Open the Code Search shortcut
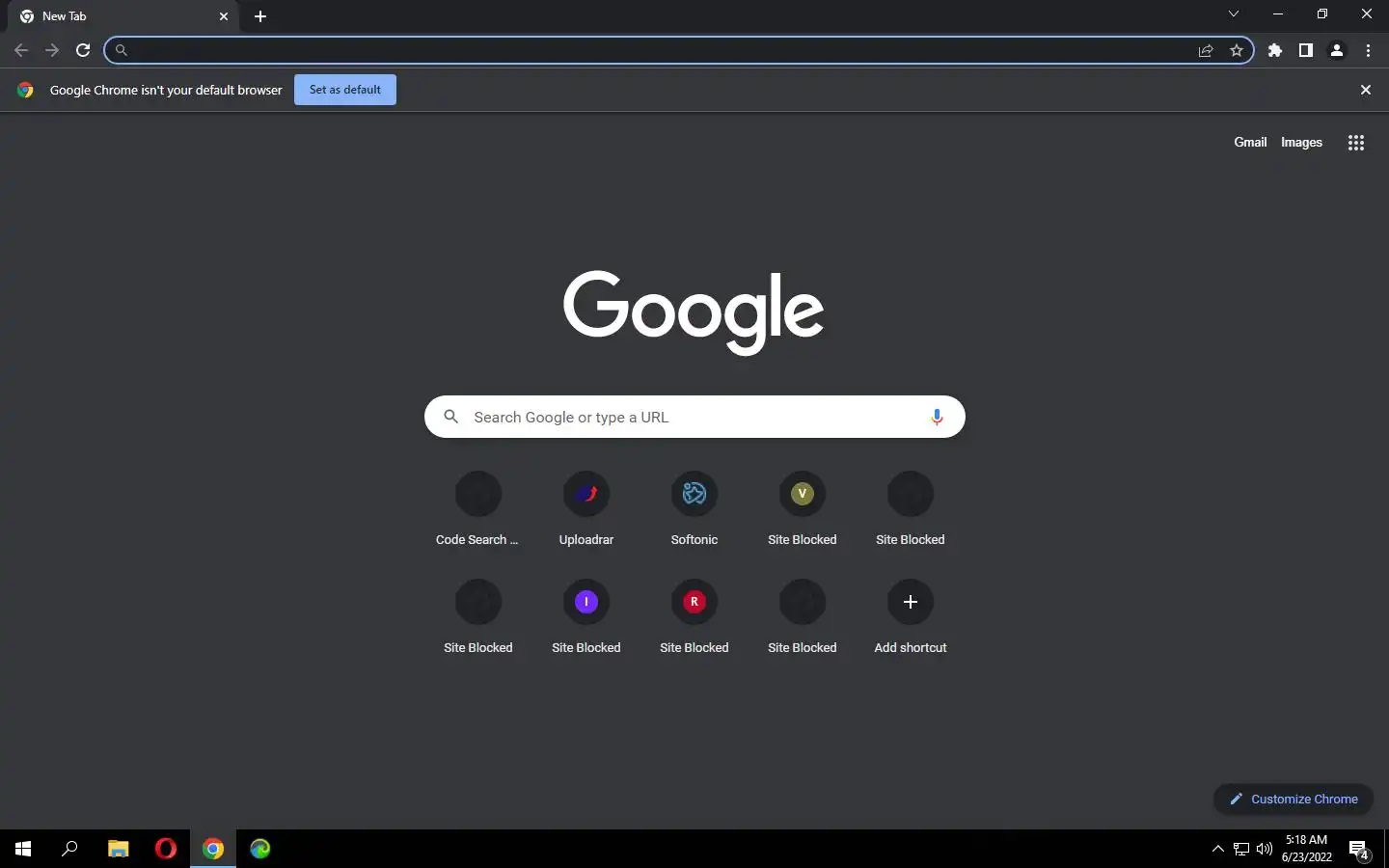1389x868 pixels. click(477, 509)
